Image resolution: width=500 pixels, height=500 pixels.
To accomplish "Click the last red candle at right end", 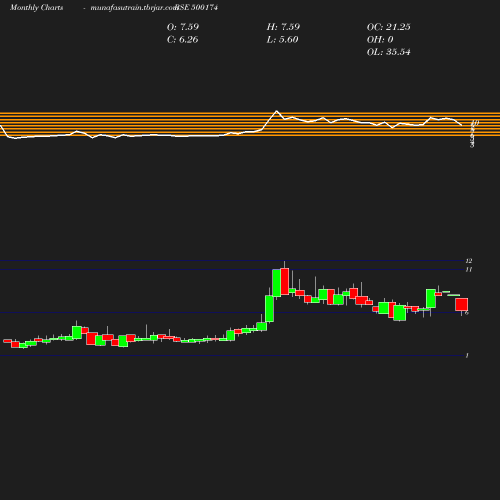I will click(462, 305).
